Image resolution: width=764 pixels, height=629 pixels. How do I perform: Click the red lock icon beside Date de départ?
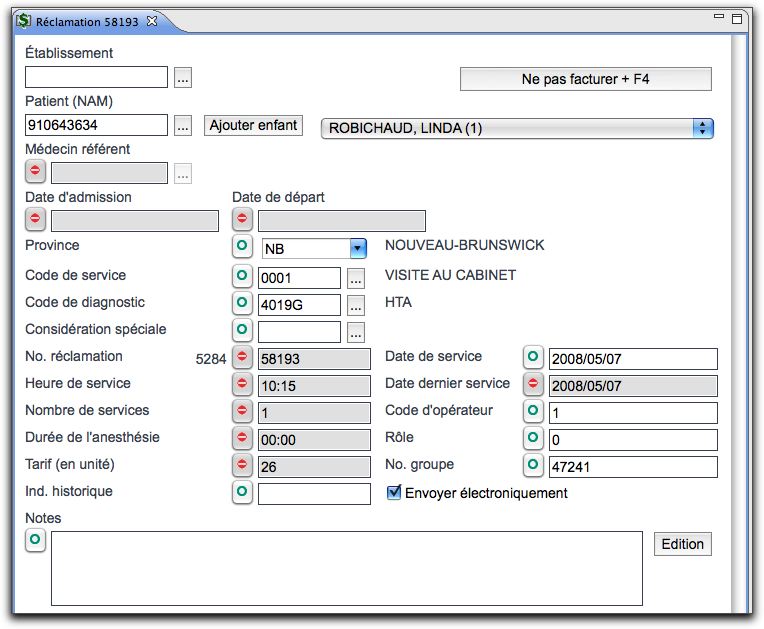tap(242, 219)
